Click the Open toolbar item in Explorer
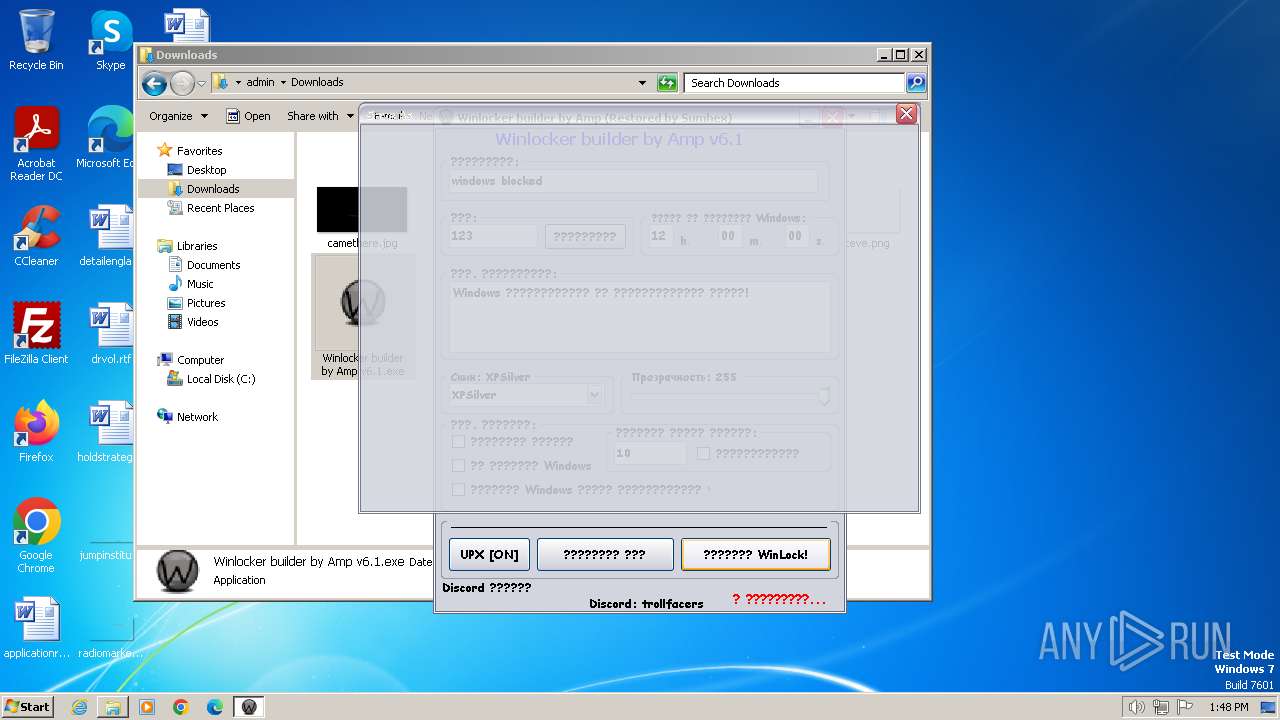 point(248,116)
